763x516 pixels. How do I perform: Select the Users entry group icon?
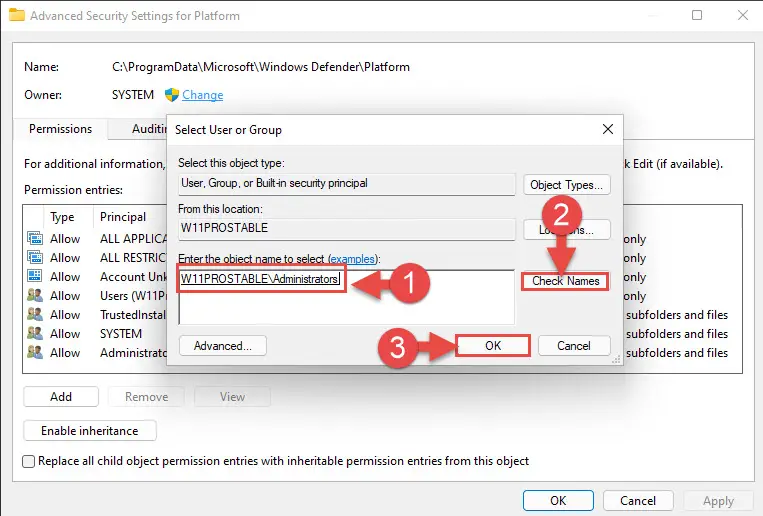click(x=35, y=295)
